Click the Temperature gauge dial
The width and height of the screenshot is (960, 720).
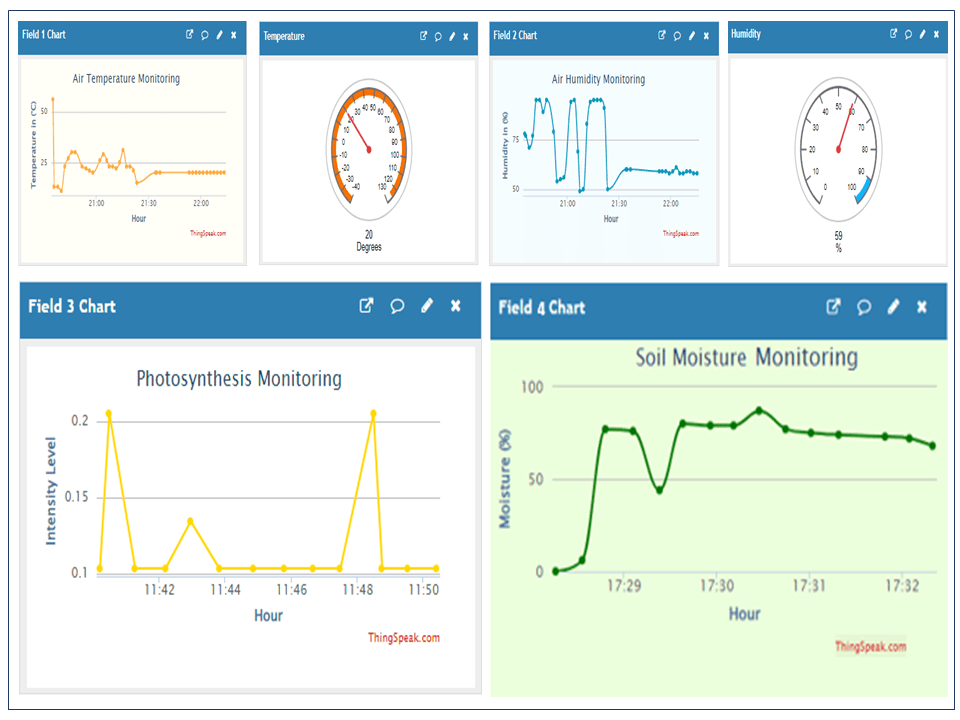pyautogui.click(x=369, y=149)
